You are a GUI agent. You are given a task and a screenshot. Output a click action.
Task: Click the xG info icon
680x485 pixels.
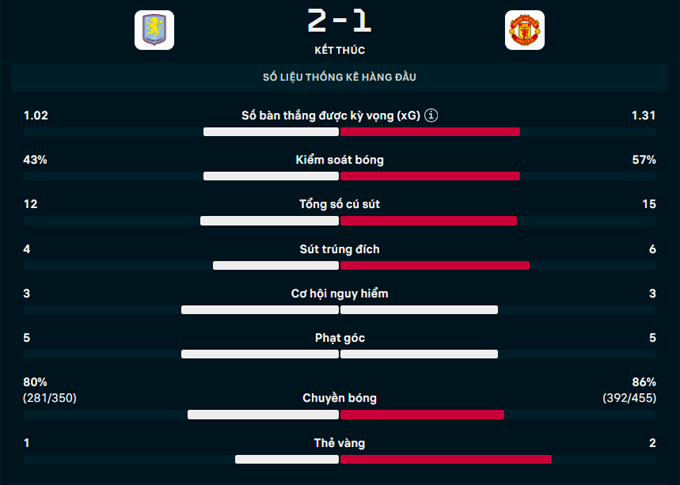click(x=432, y=116)
